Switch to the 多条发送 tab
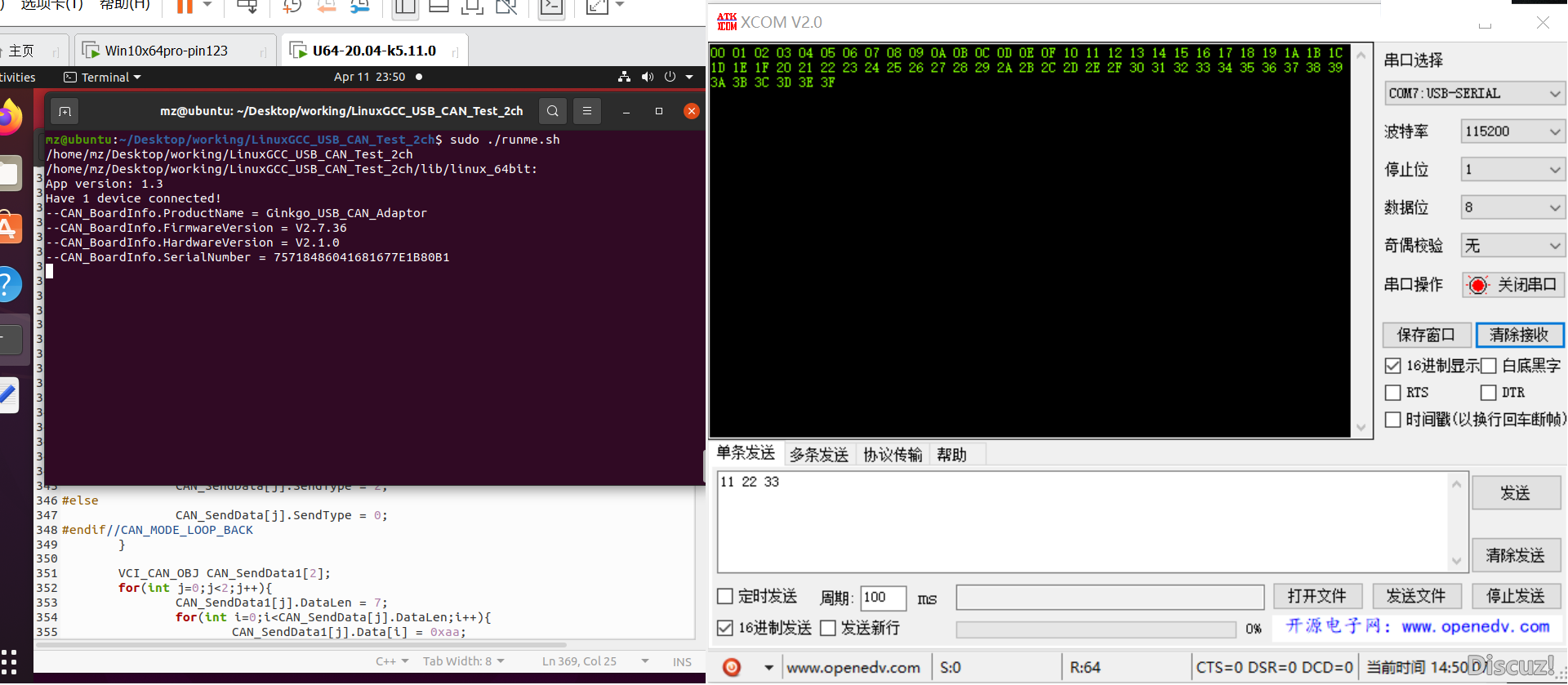The image size is (1568, 685). pyautogui.click(x=819, y=455)
